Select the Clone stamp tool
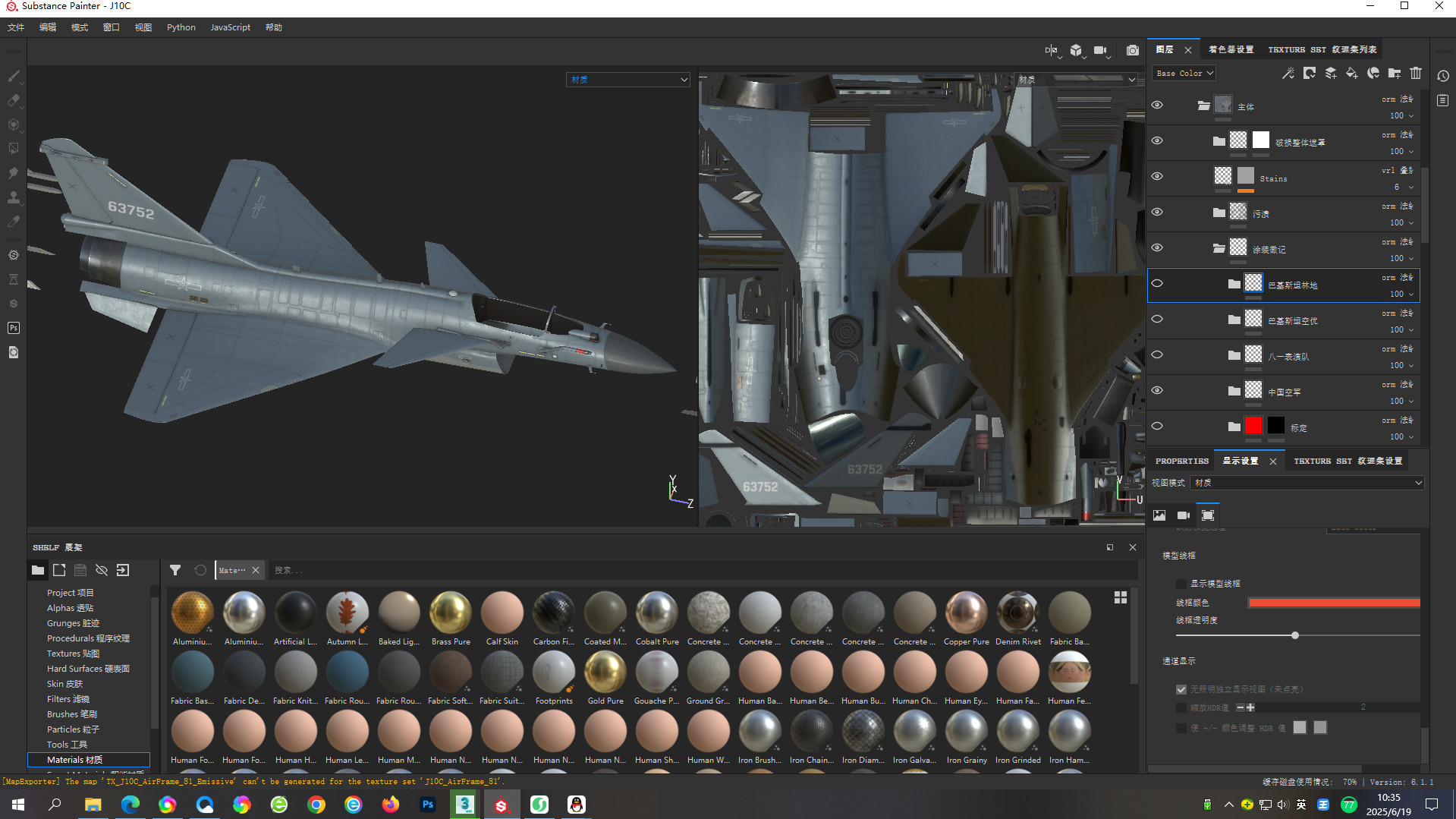The height and width of the screenshot is (819, 1456). pyautogui.click(x=14, y=197)
